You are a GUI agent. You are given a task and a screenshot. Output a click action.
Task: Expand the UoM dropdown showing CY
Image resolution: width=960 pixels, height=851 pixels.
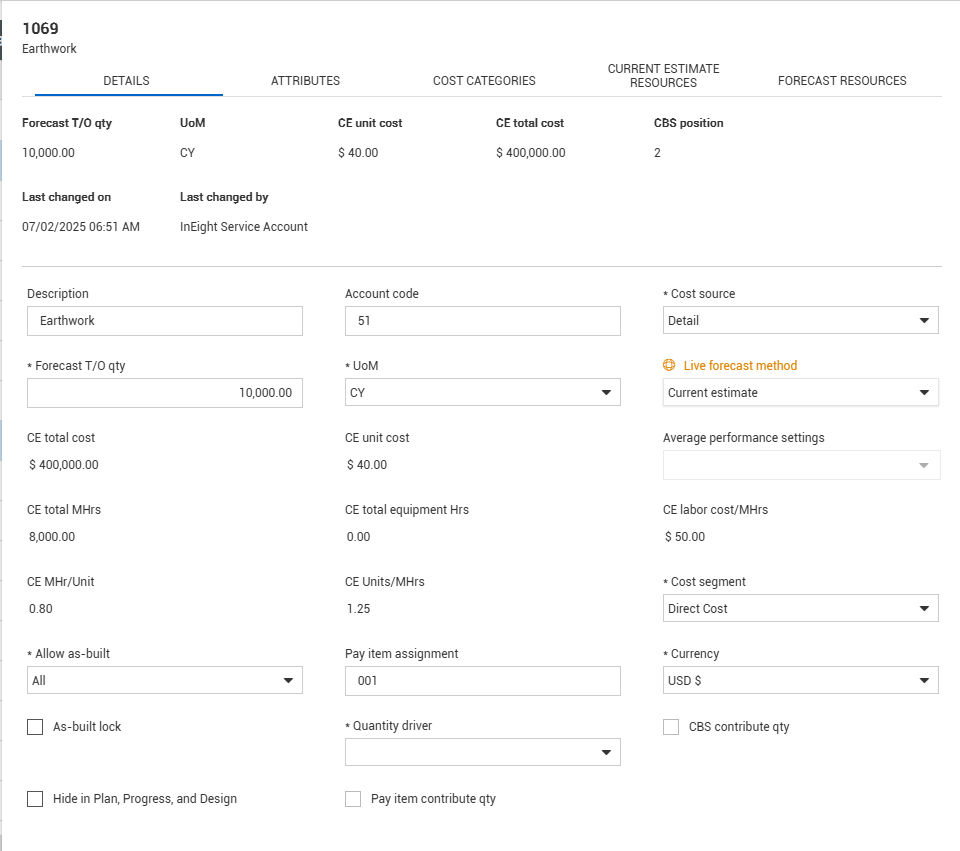482,393
